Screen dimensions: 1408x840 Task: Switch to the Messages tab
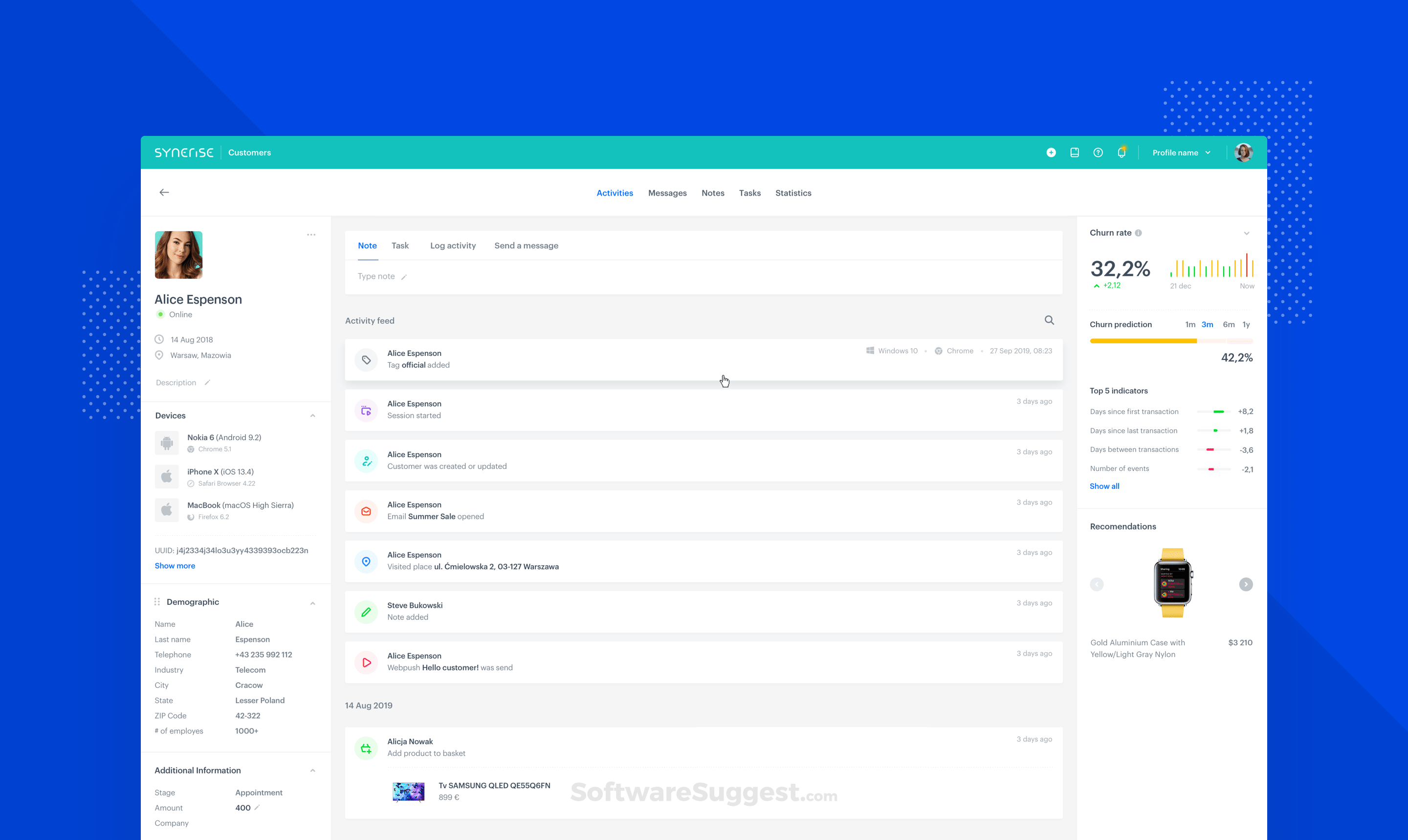coord(667,193)
